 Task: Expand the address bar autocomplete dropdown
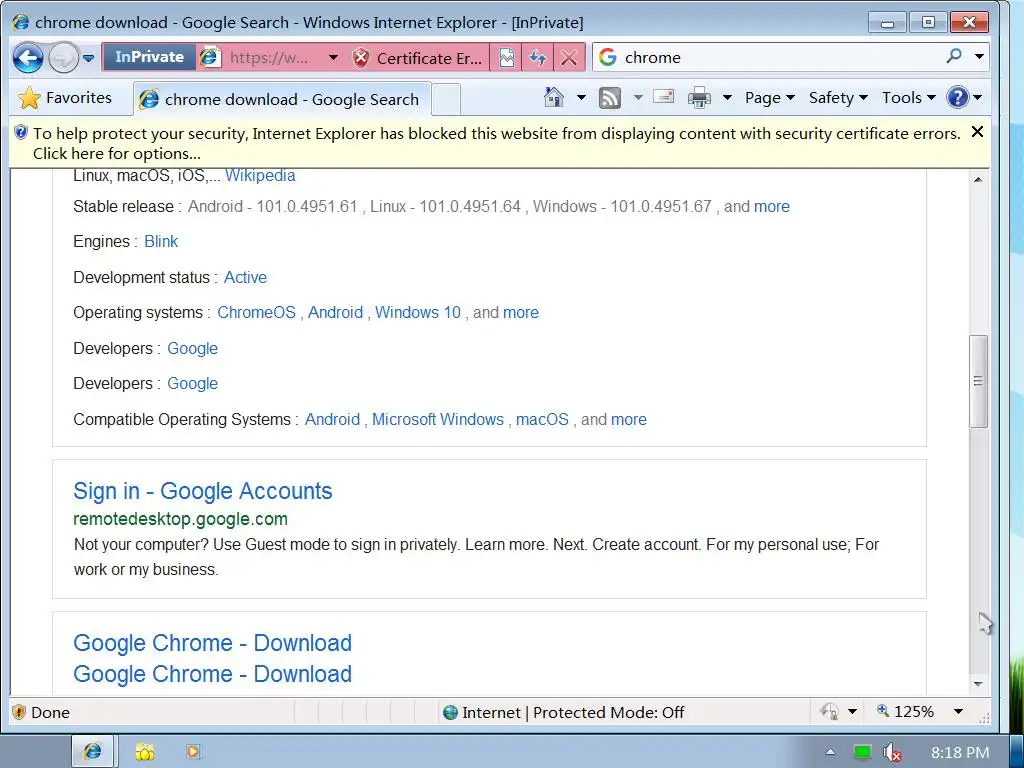tap(333, 58)
